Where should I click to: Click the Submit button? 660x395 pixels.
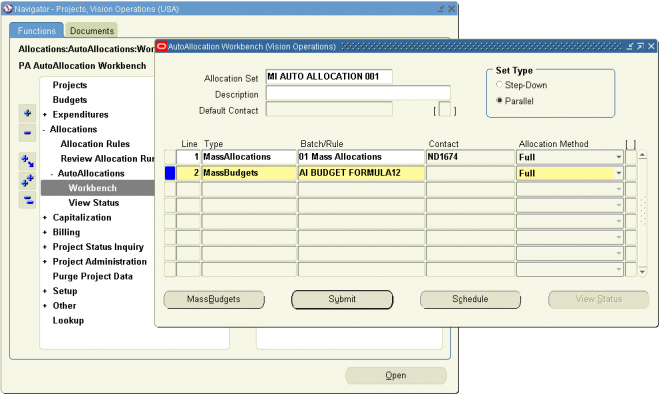(342, 299)
